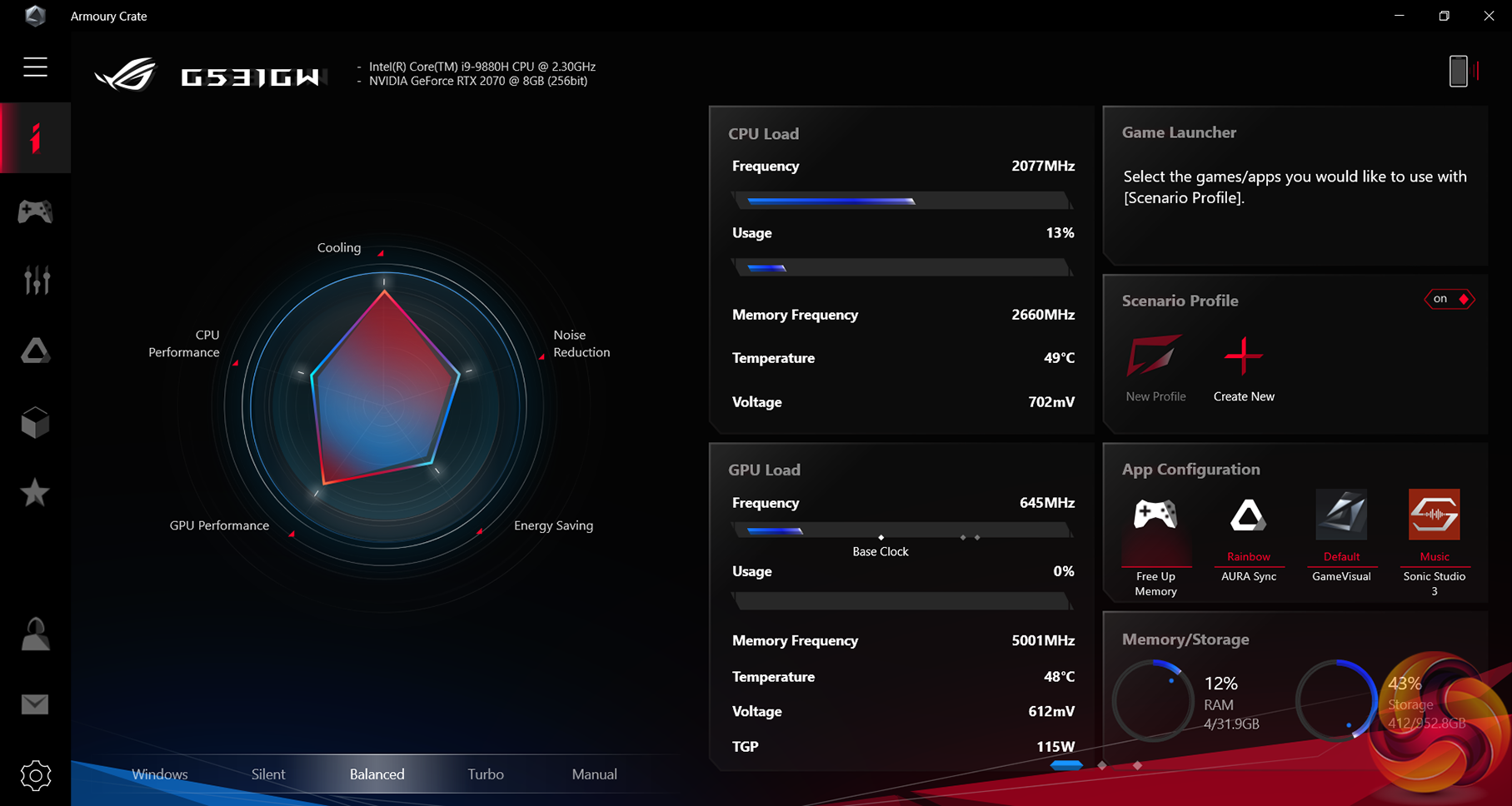Click the App Configuration panel title

[x=1190, y=470]
